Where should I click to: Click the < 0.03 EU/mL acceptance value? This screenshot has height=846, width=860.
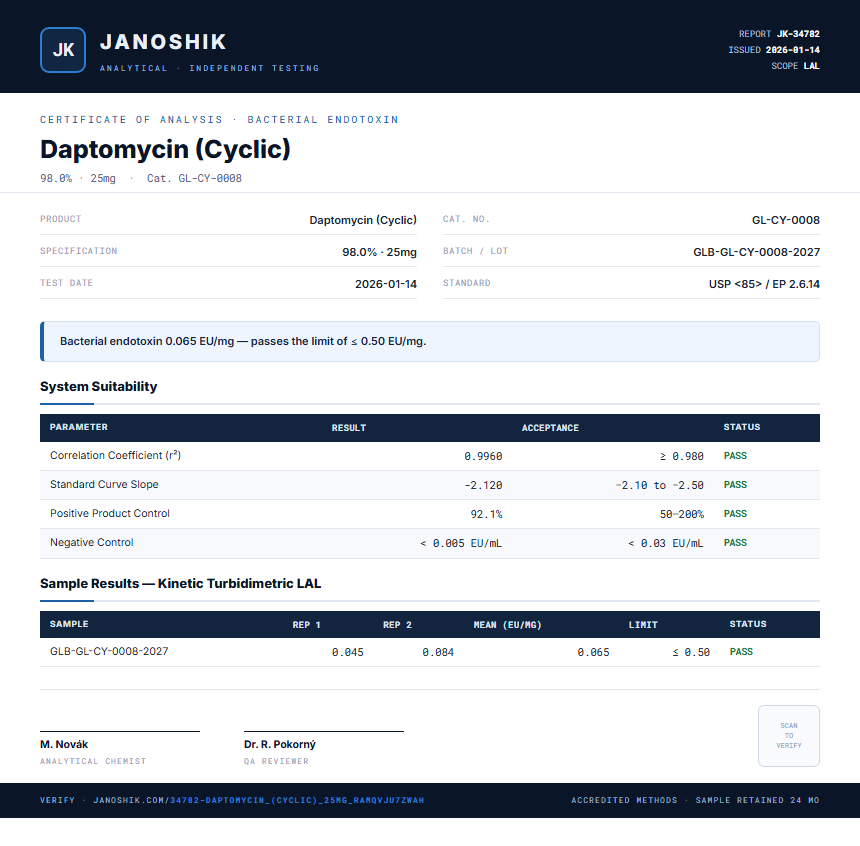665,544
